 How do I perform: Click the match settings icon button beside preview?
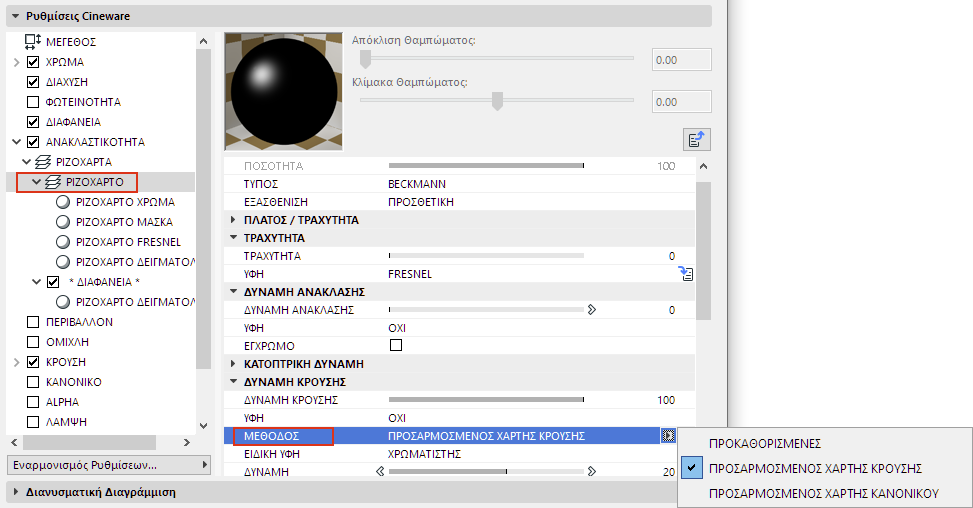coord(697,140)
